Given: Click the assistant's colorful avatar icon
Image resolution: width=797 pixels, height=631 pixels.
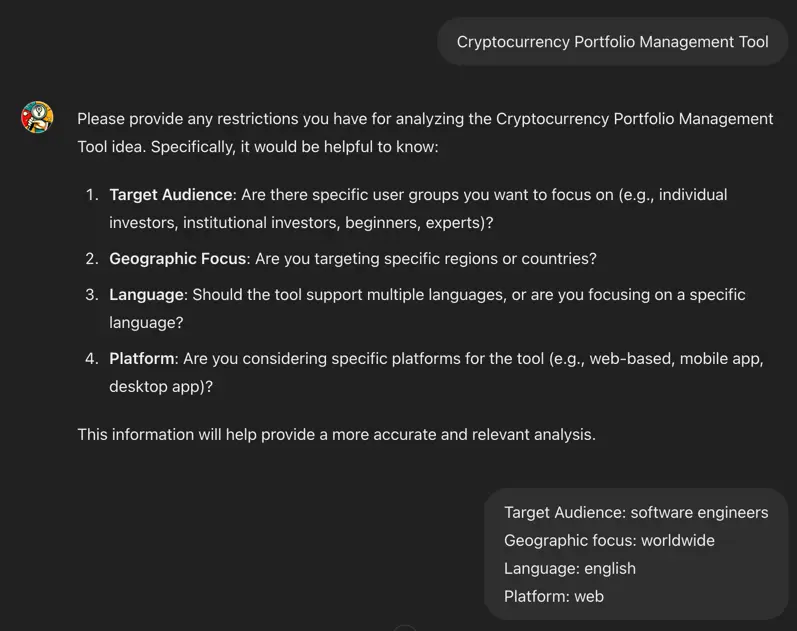Looking at the screenshot, I should (x=37, y=118).
